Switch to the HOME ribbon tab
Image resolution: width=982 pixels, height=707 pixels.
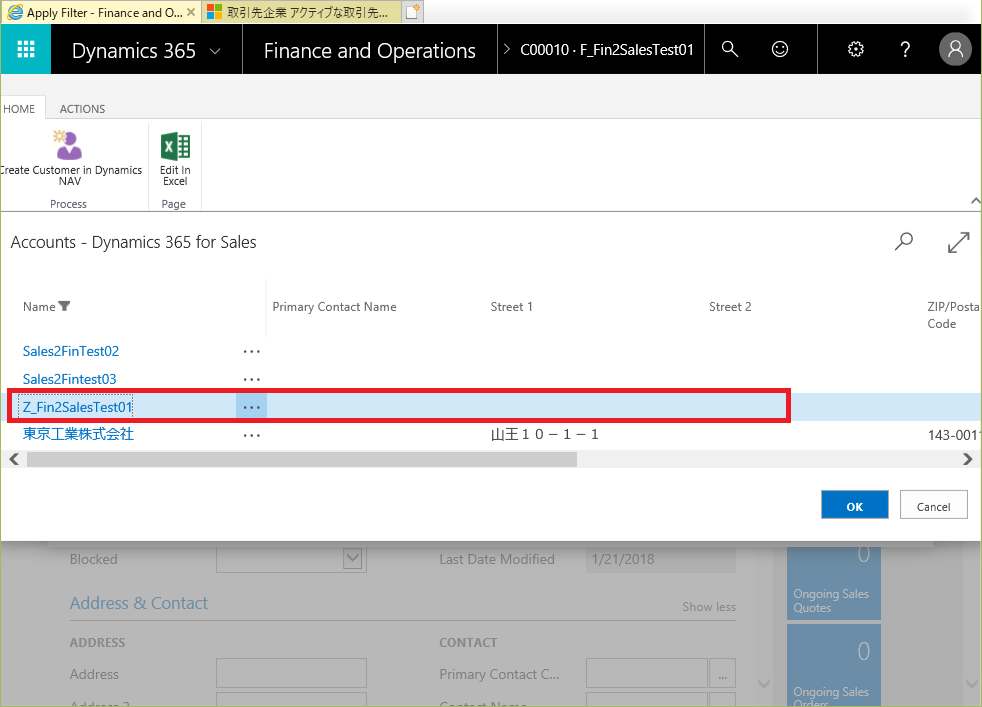point(19,108)
